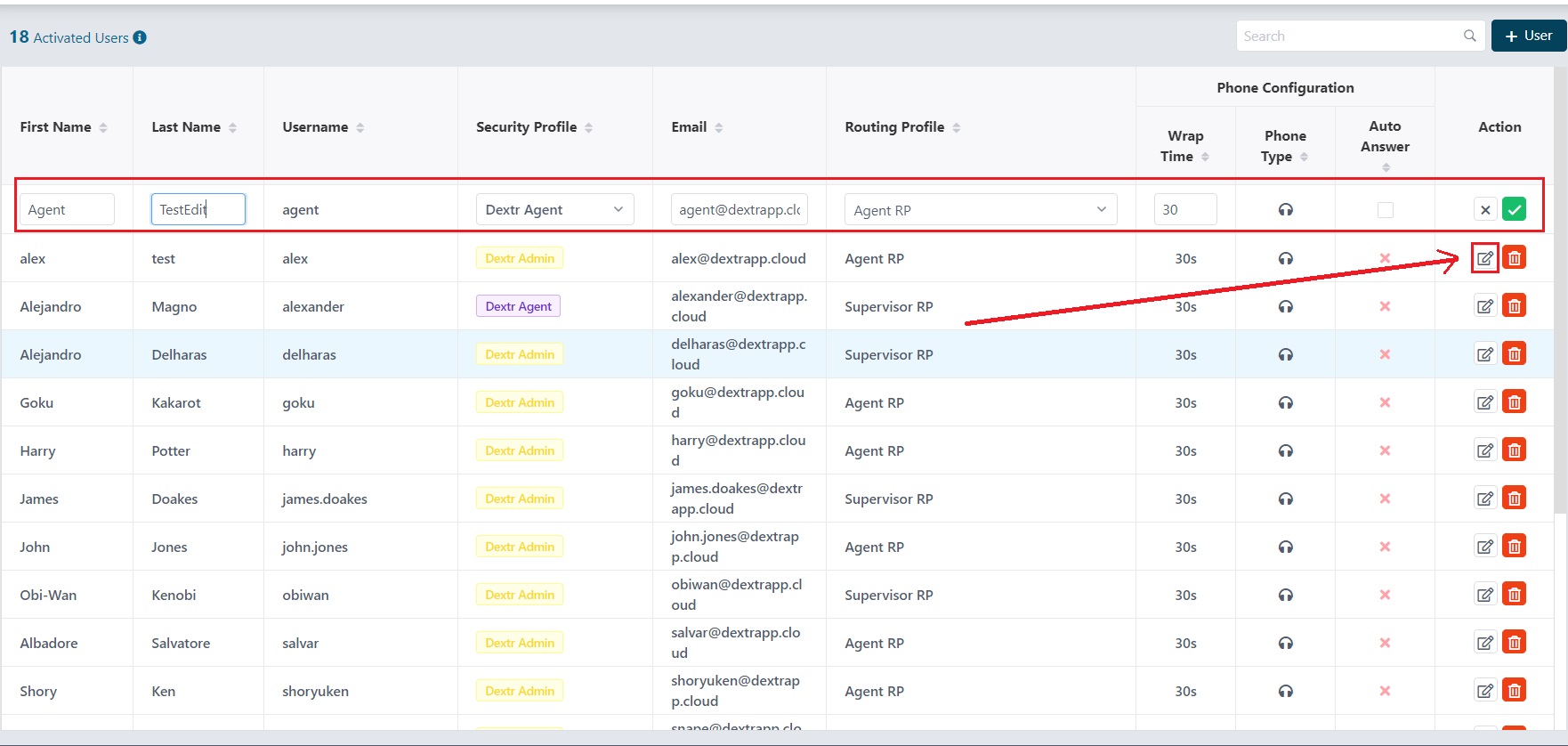Sort table by First Name
This screenshot has height=746, width=1568.
(x=103, y=127)
